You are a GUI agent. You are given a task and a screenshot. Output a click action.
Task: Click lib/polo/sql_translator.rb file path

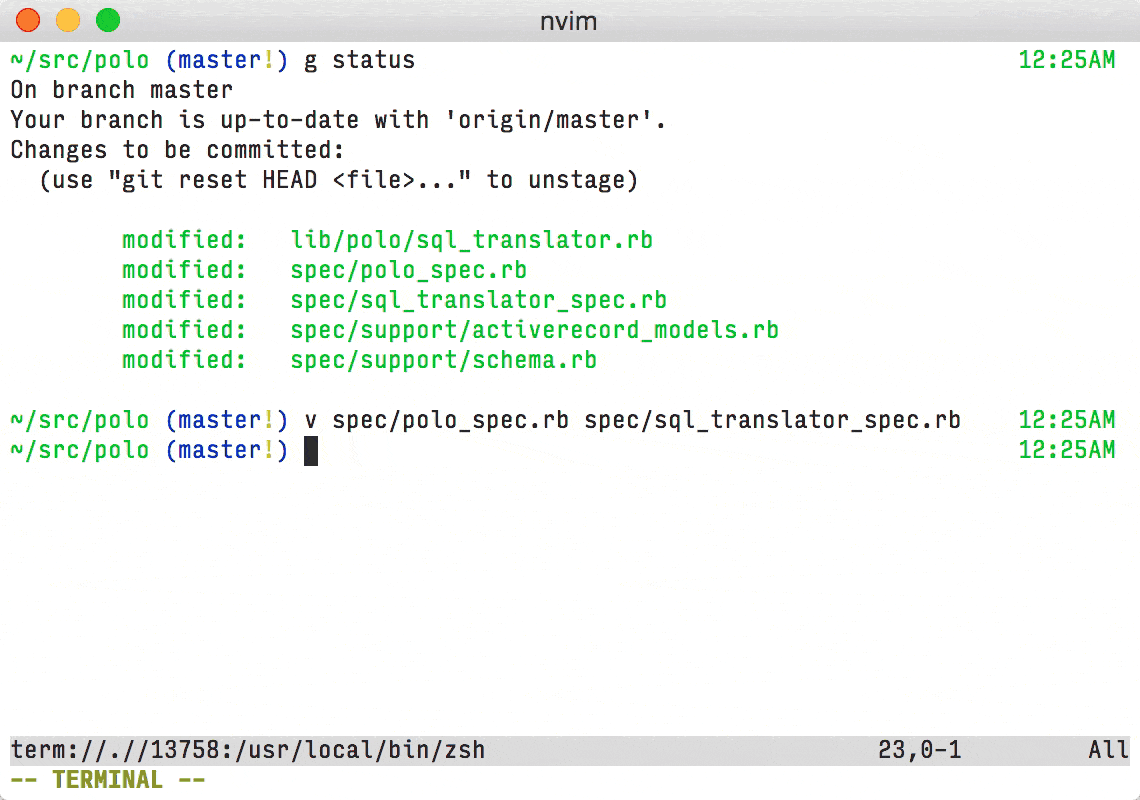click(471, 240)
